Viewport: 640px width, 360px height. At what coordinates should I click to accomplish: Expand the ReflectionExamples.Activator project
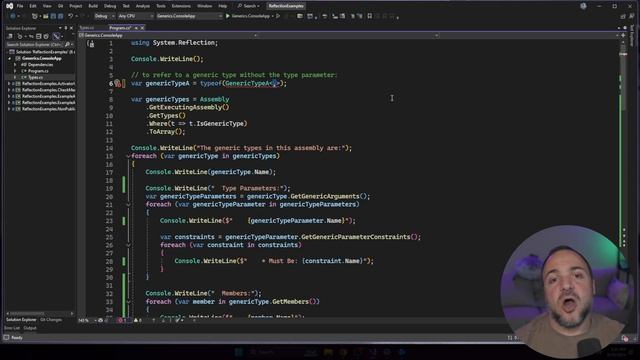click(x=9, y=84)
